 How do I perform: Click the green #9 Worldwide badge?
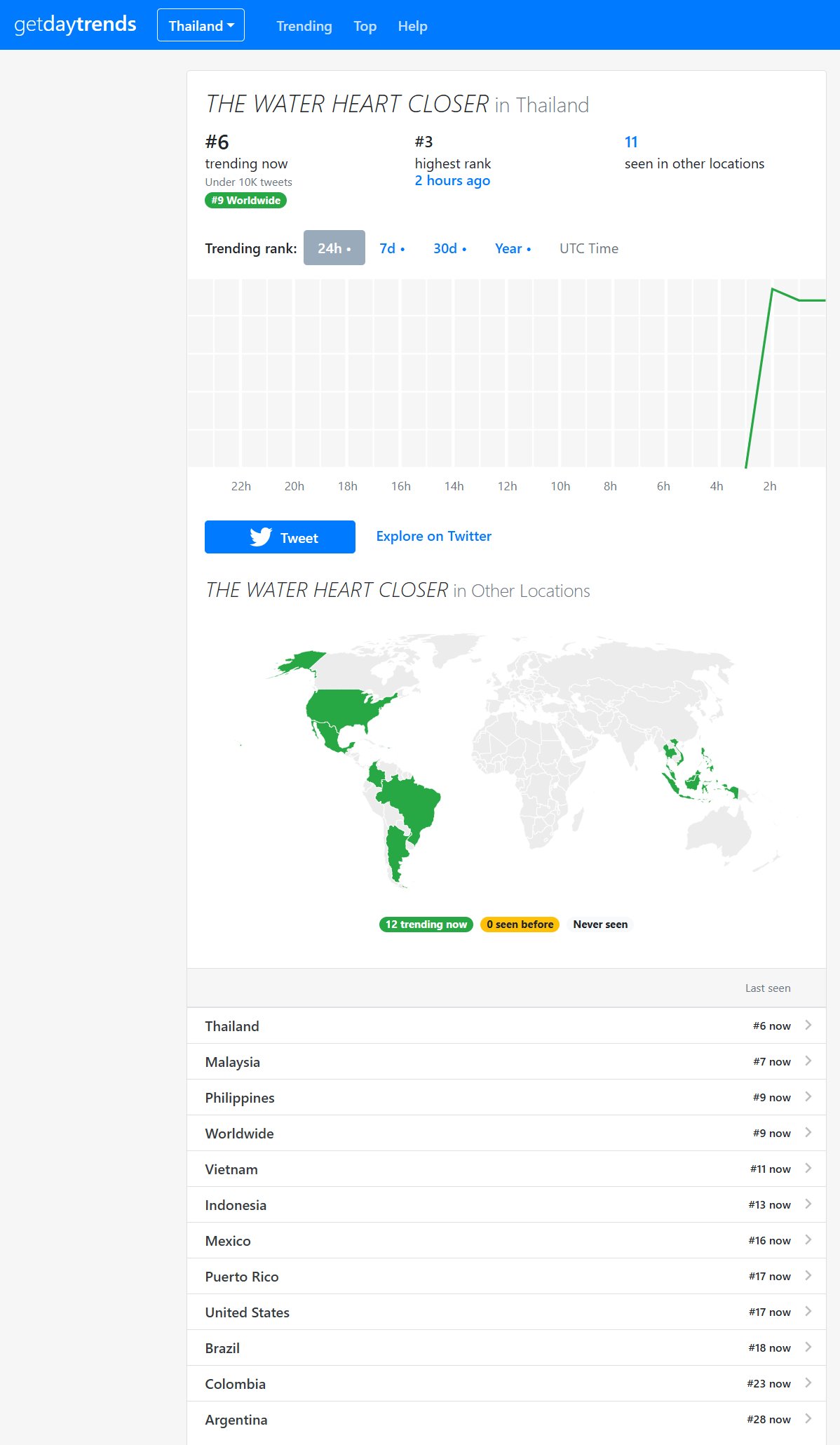click(245, 201)
